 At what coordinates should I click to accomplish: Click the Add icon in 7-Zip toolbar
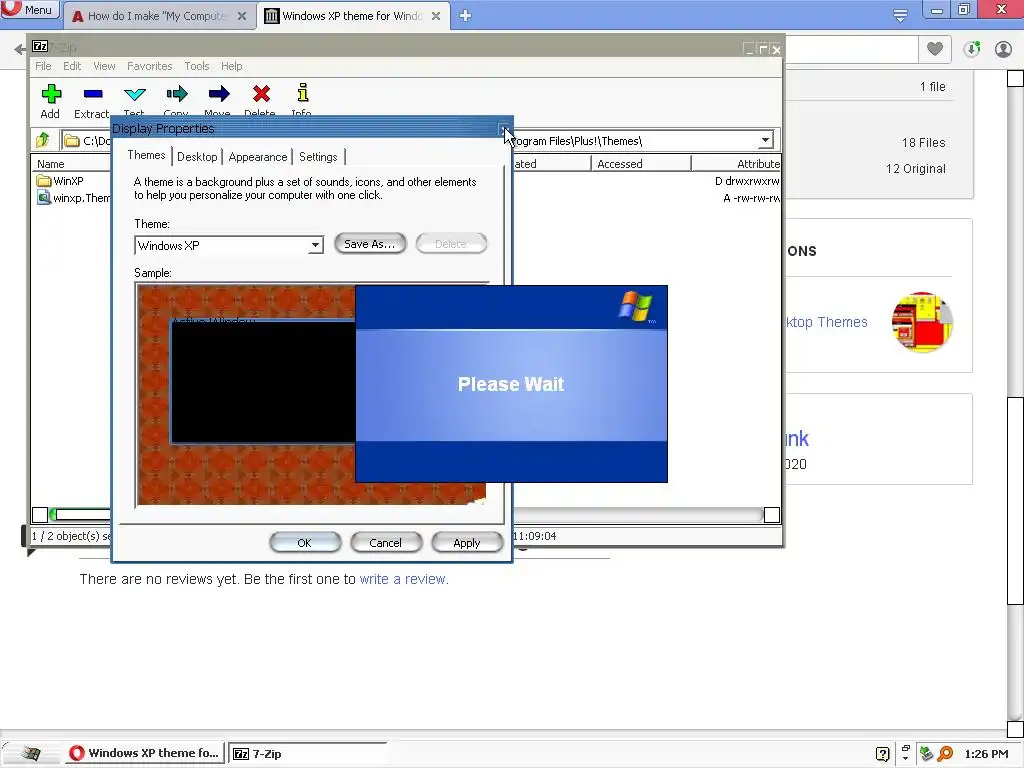tap(51, 94)
